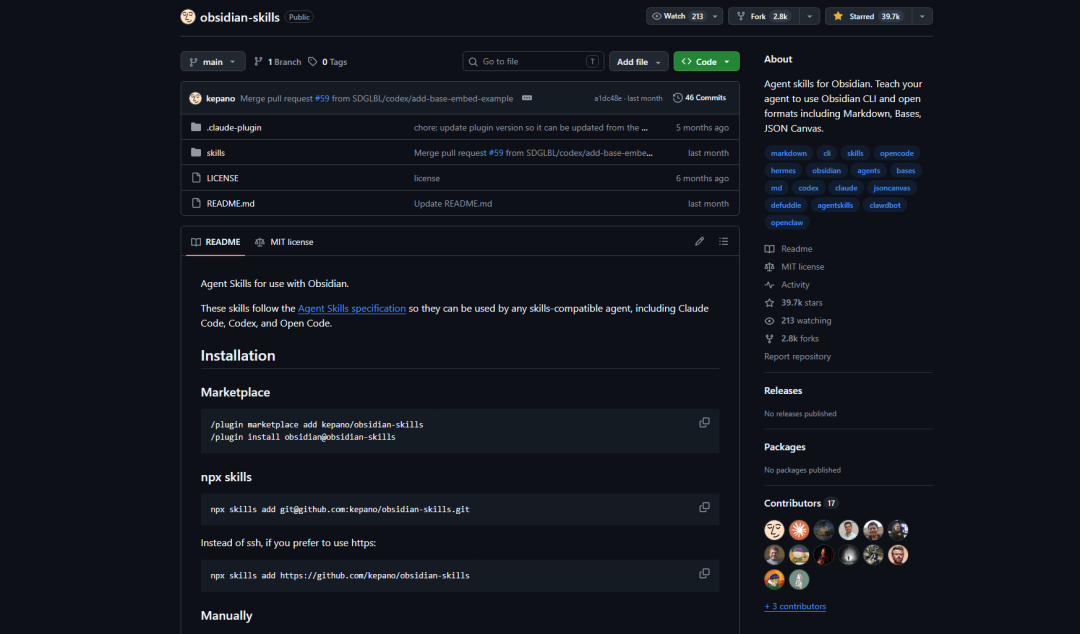Show the + 3 contributors link
The height and width of the screenshot is (634, 1080).
795,606
